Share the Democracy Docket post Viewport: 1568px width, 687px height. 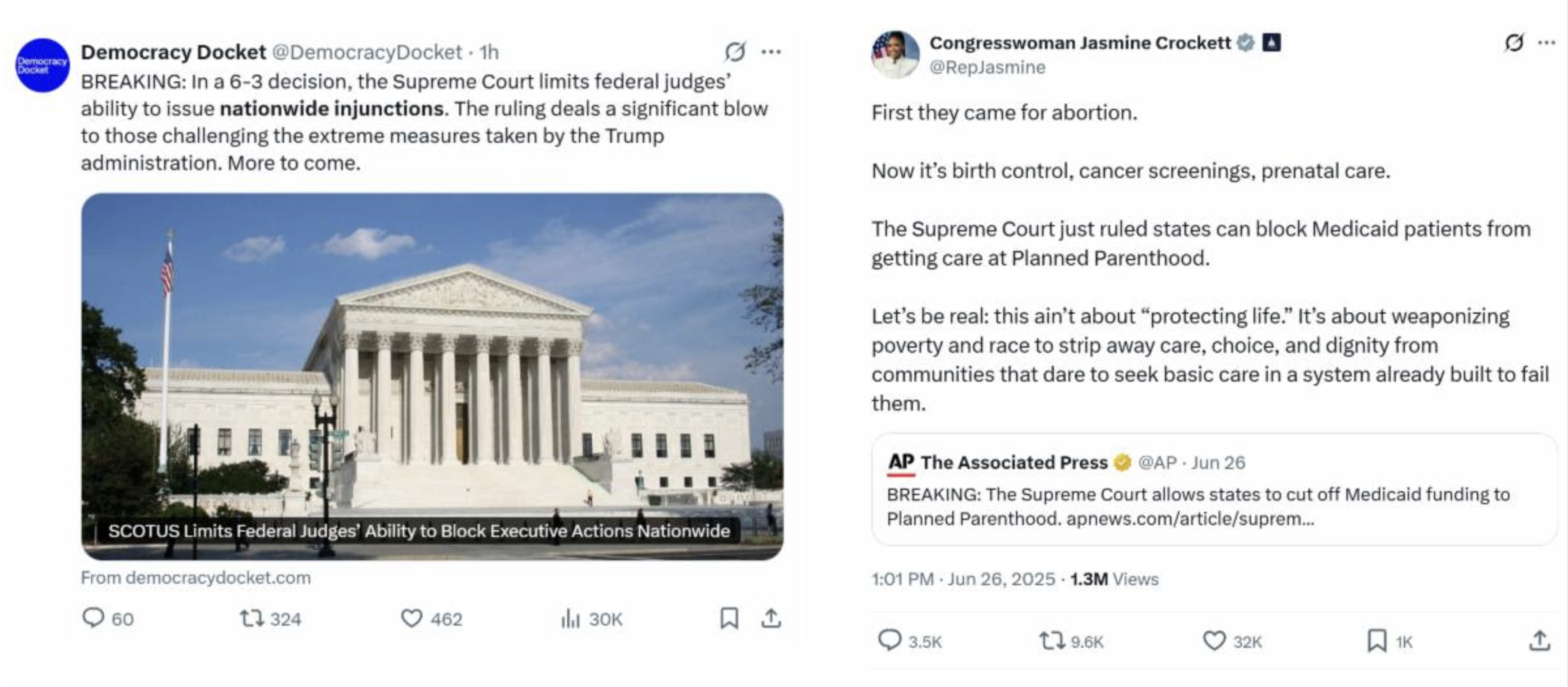[771, 618]
